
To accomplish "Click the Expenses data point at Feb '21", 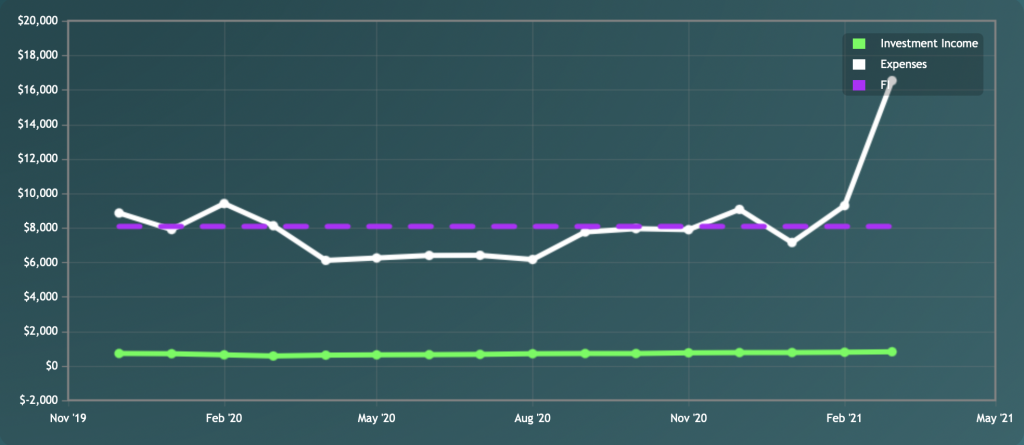I will pos(845,206).
